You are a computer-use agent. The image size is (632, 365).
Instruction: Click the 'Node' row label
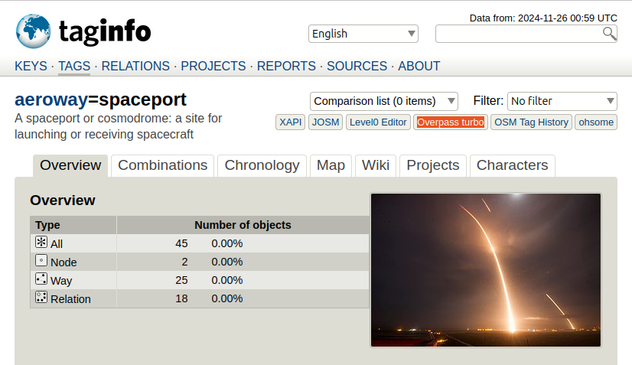point(64,262)
